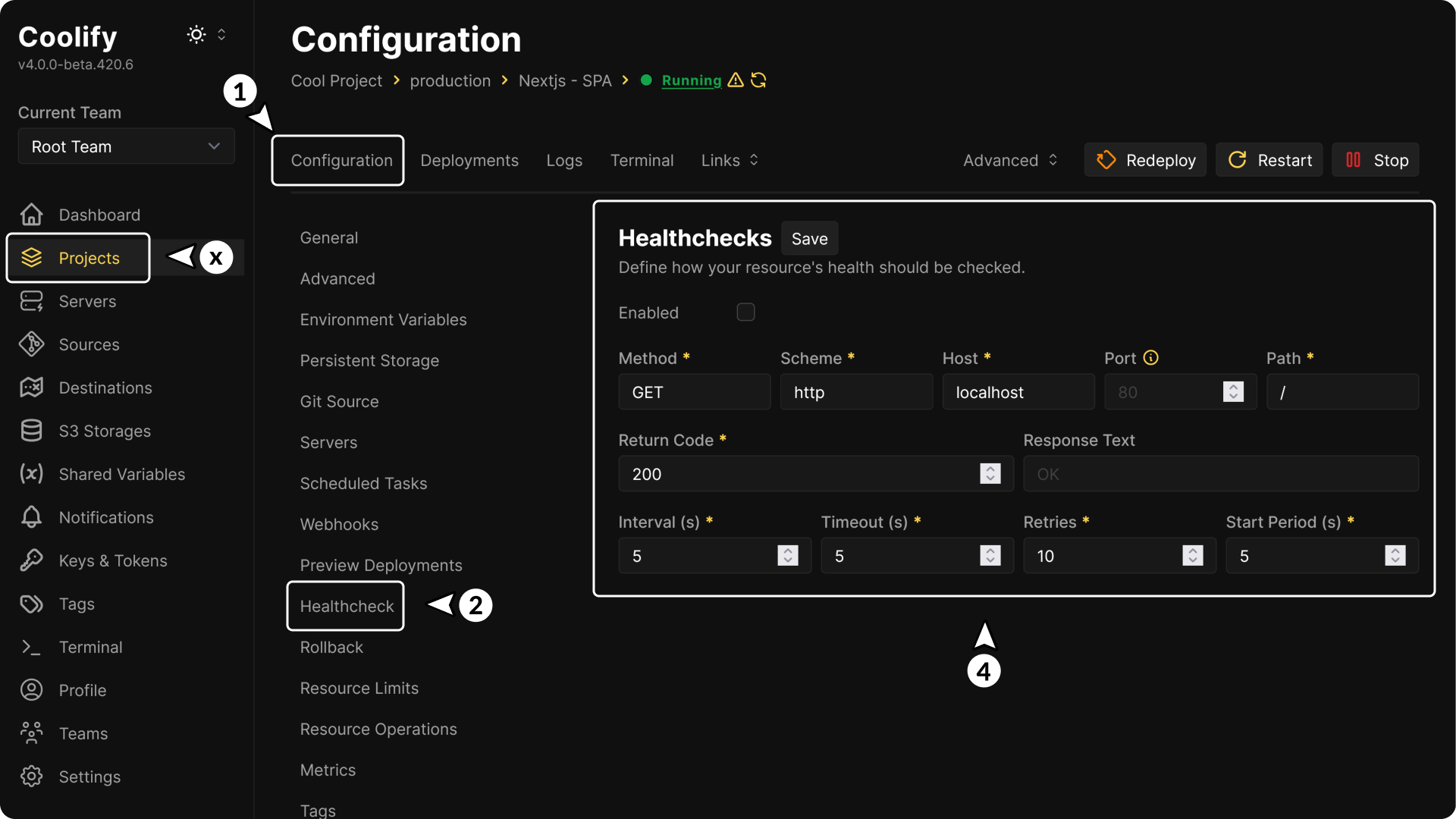
Task: Enable the healthcheck with the Enabled checkbox
Action: (745, 312)
